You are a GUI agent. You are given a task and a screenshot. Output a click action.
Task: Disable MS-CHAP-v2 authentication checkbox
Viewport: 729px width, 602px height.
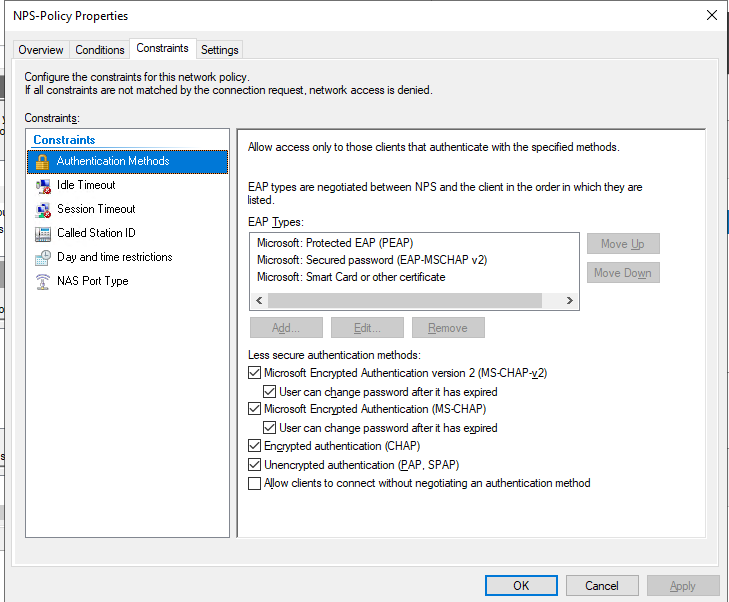pos(254,373)
